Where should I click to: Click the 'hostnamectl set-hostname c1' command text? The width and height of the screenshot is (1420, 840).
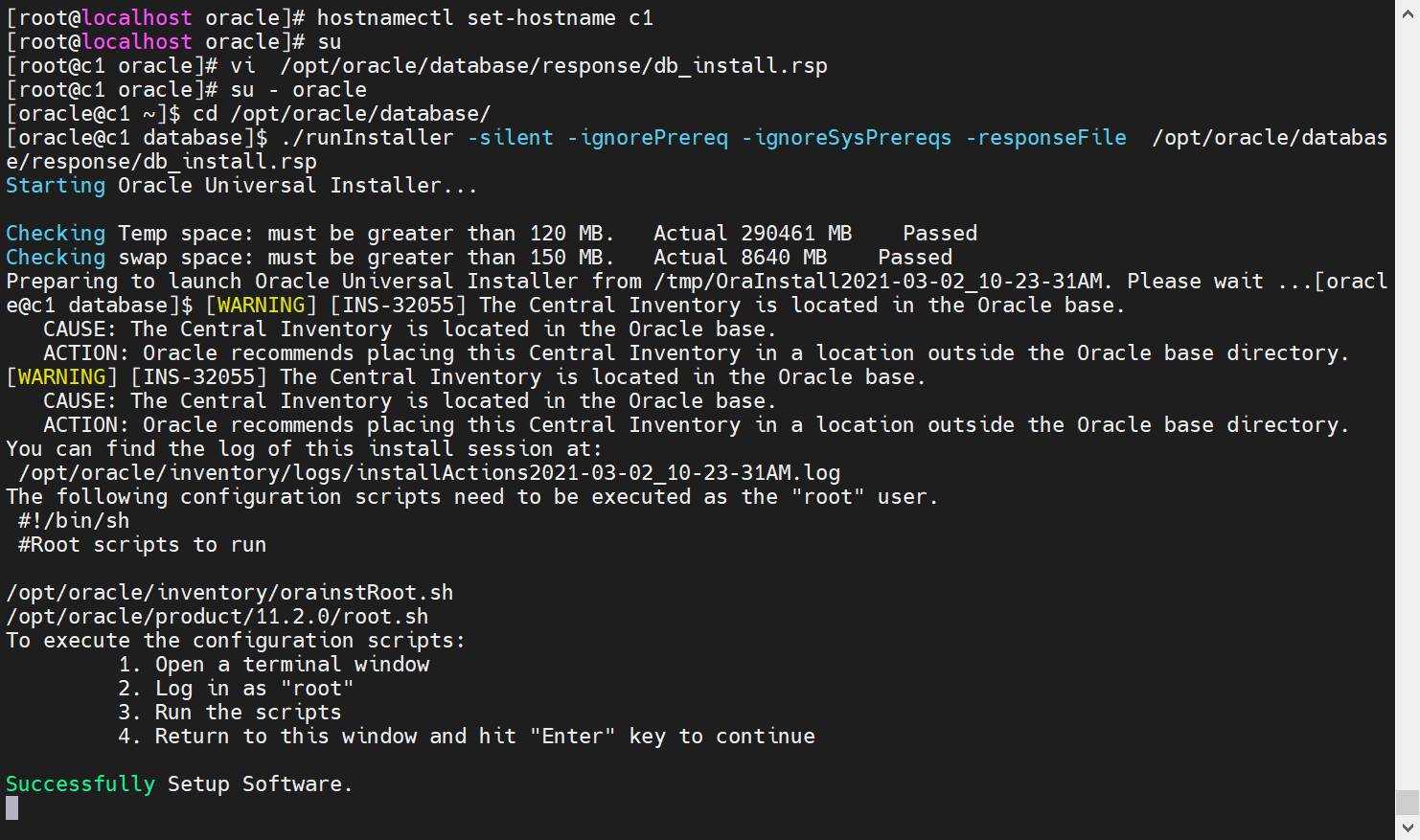click(485, 18)
